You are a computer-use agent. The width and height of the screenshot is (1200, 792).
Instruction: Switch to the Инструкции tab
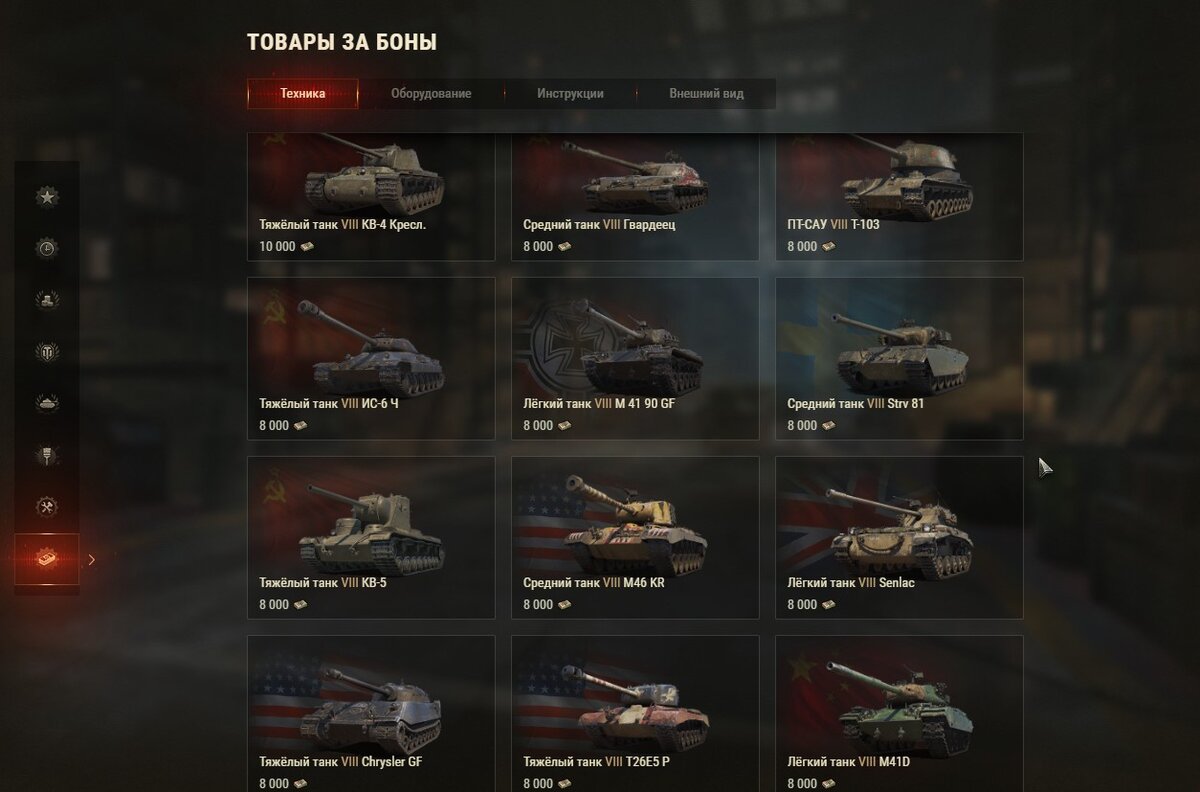(570, 94)
